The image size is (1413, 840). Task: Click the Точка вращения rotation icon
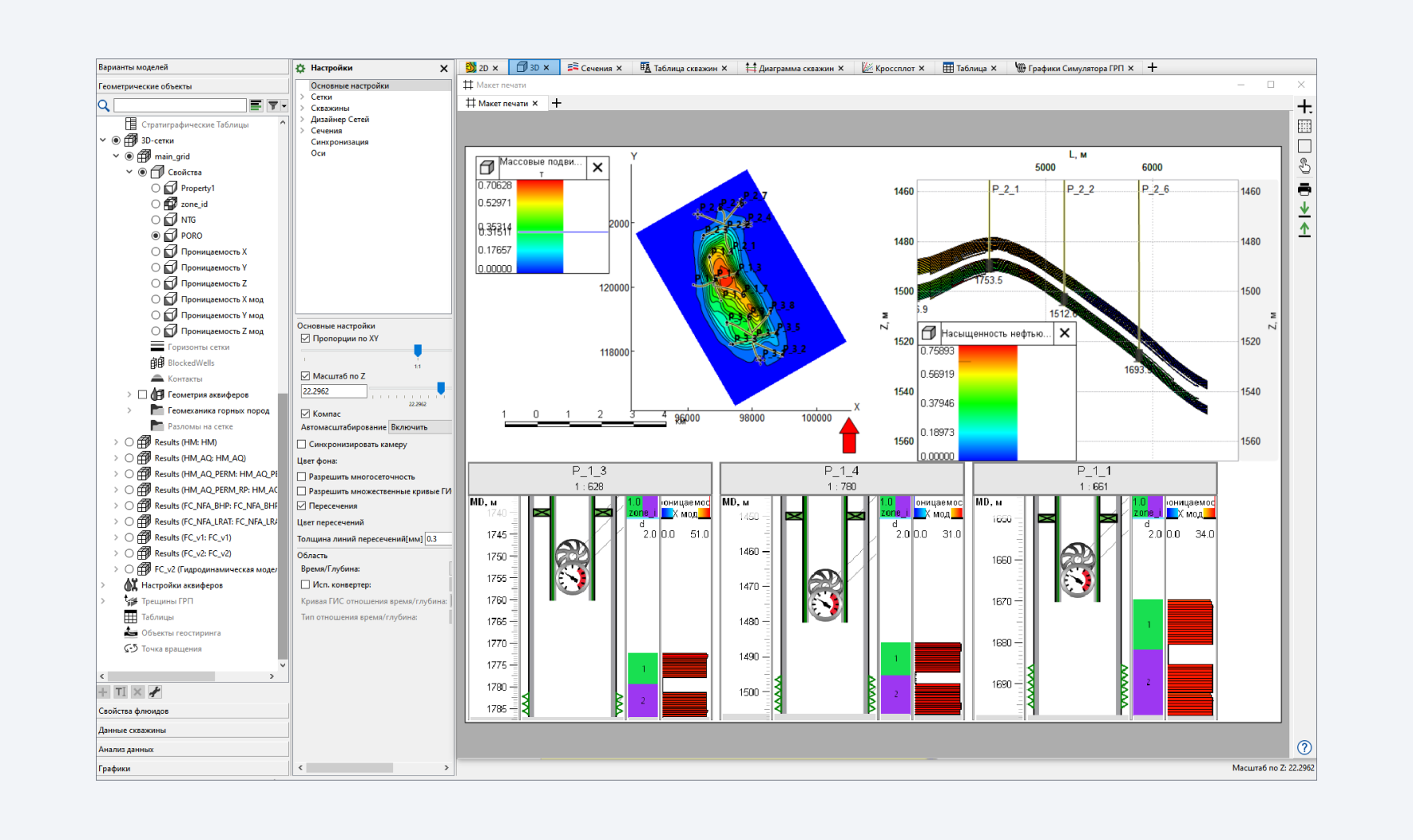click(x=131, y=648)
